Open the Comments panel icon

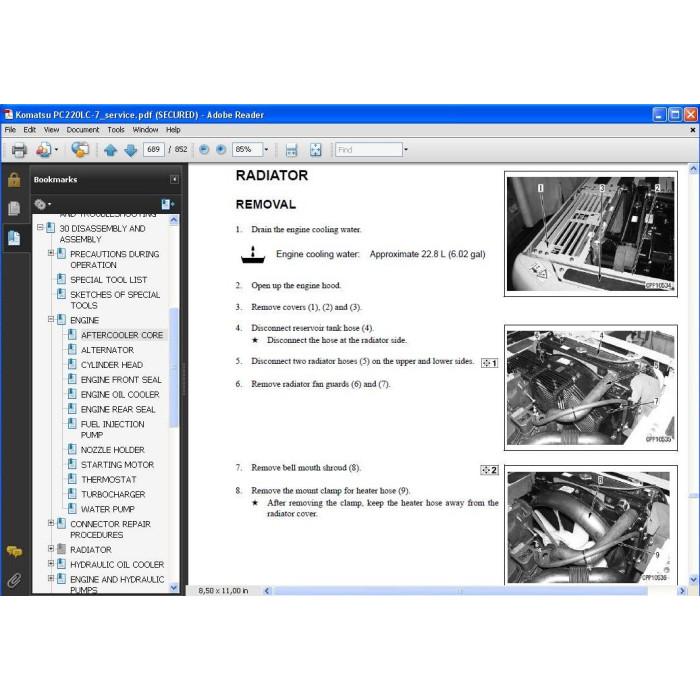[14, 552]
